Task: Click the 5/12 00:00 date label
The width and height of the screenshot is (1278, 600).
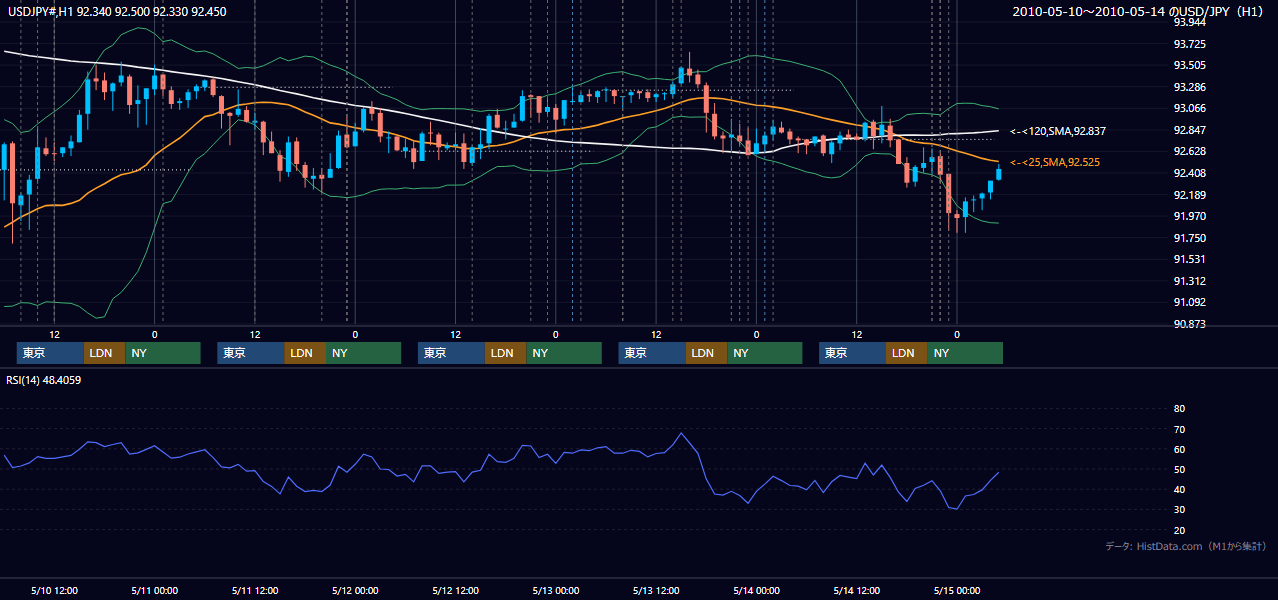Action: point(355,590)
